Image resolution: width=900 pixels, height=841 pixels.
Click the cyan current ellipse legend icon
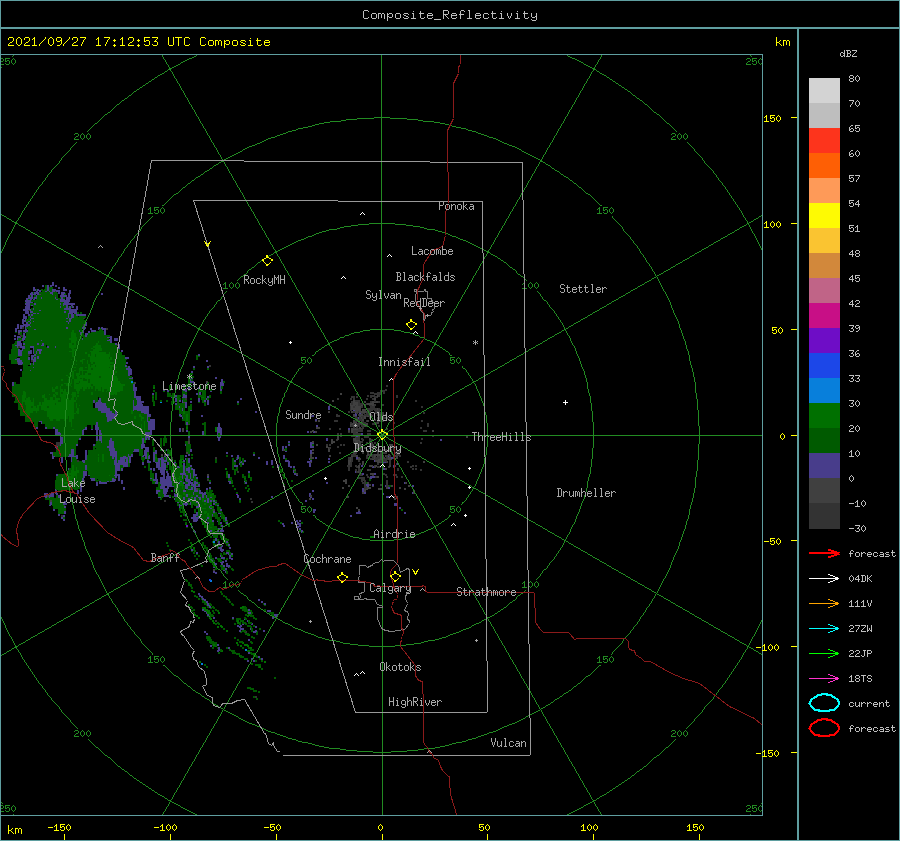click(x=824, y=703)
